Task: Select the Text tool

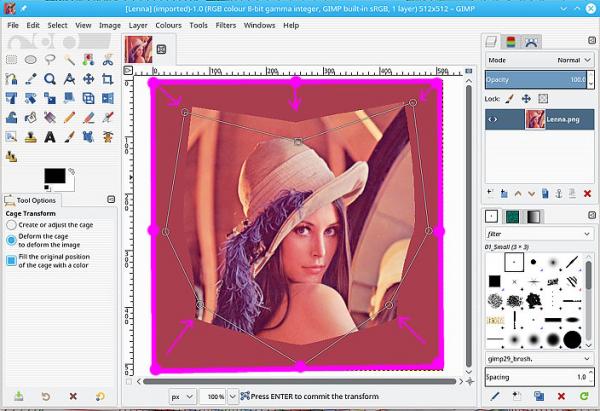Action: [50, 137]
